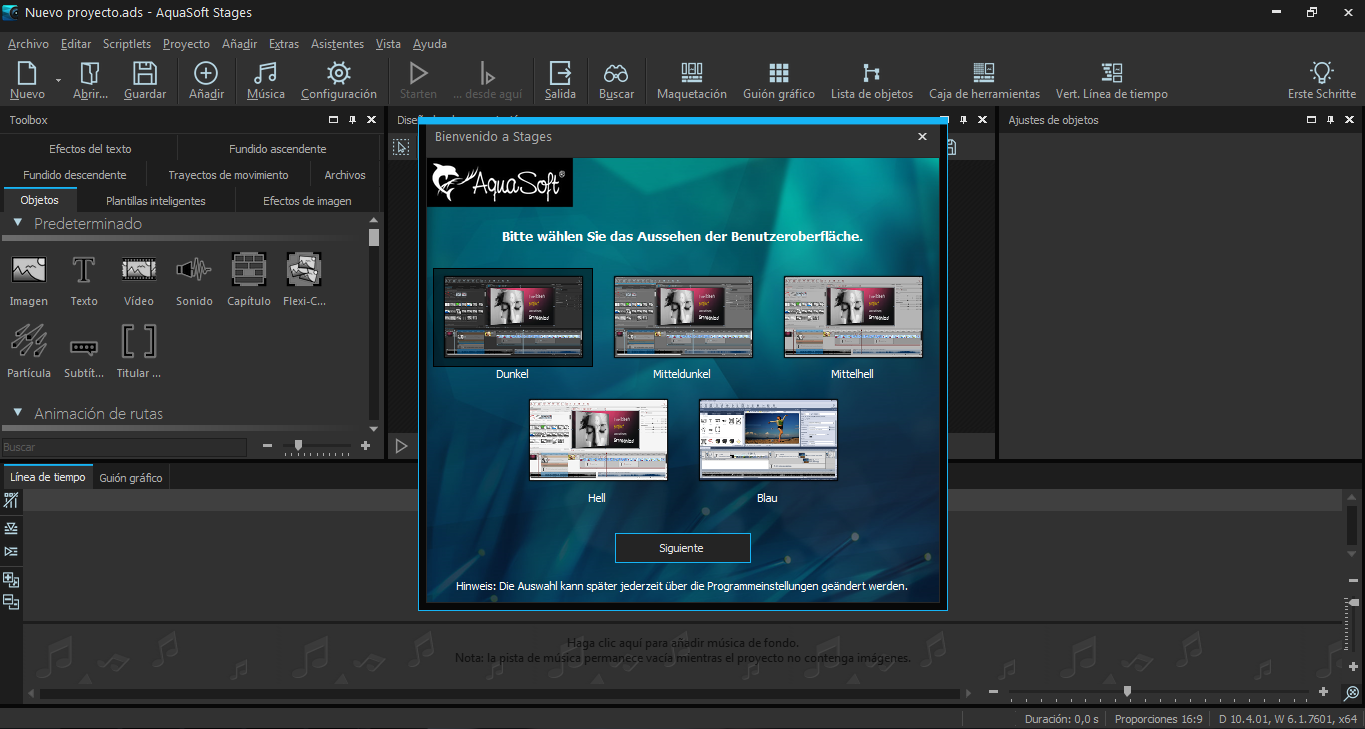This screenshot has height=729, width=1365.
Task: Click the Nuevo project icon
Action: click(x=27, y=73)
